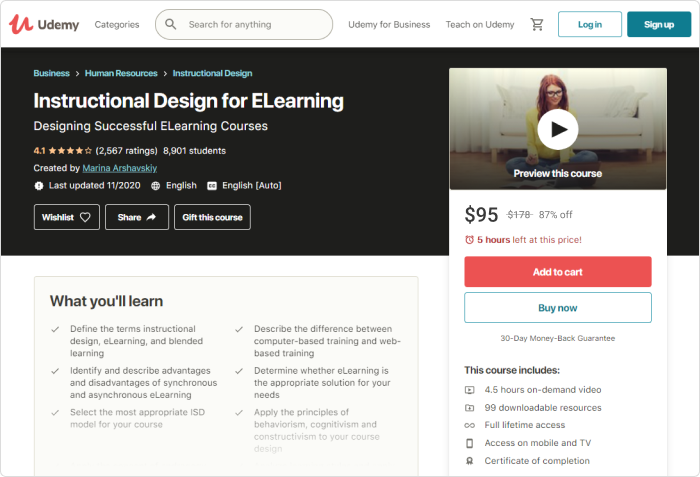Click the last updated badge icon
The width and height of the screenshot is (700, 477).
pyautogui.click(x=39, y=186)
